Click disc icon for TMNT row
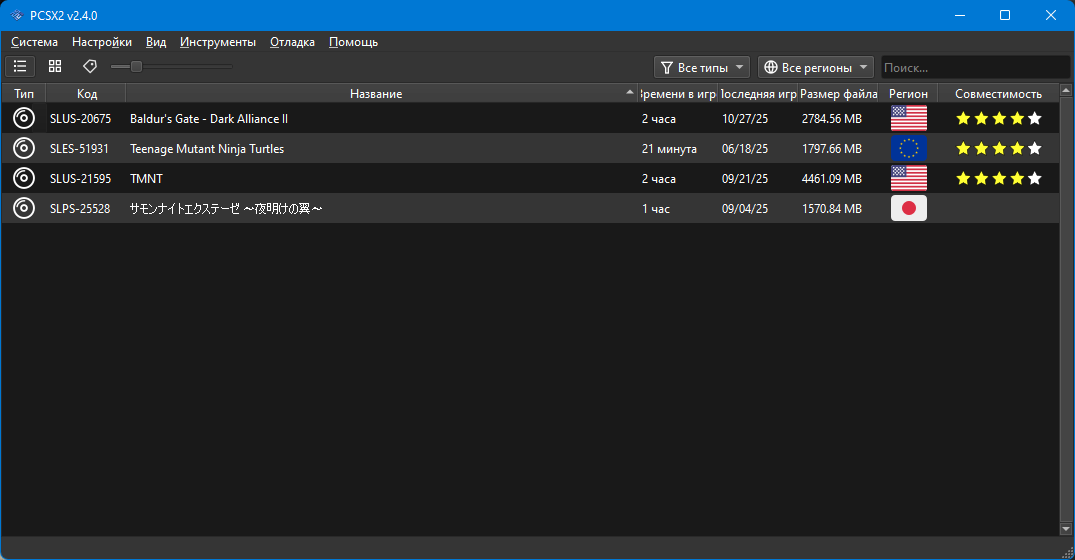The height and width of the screenshot is (560, 1075). pos(24,178)
